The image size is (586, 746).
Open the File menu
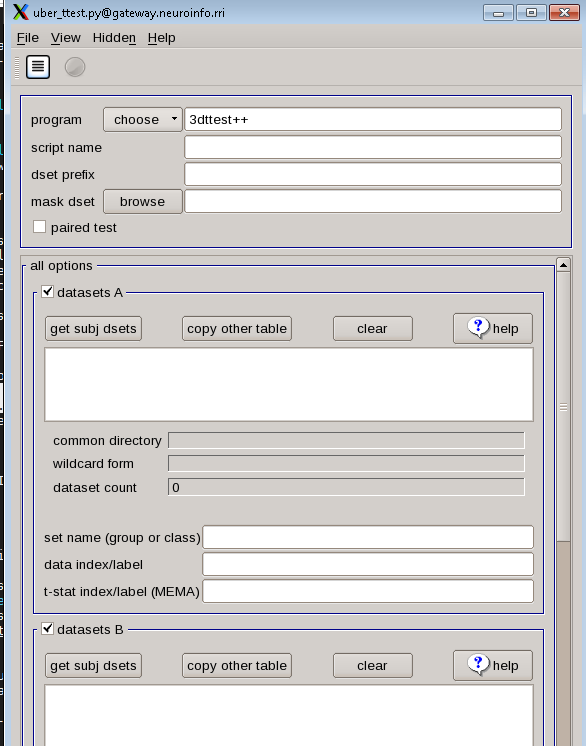point(28,38)
